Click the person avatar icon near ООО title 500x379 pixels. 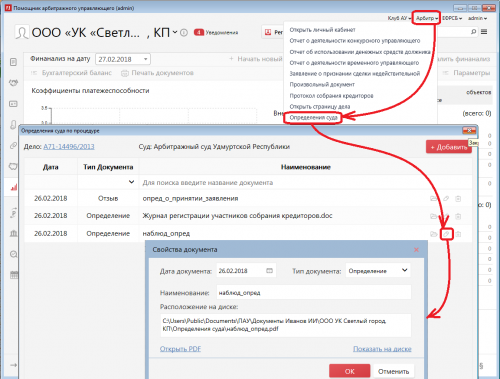click(x=22, y=33)
